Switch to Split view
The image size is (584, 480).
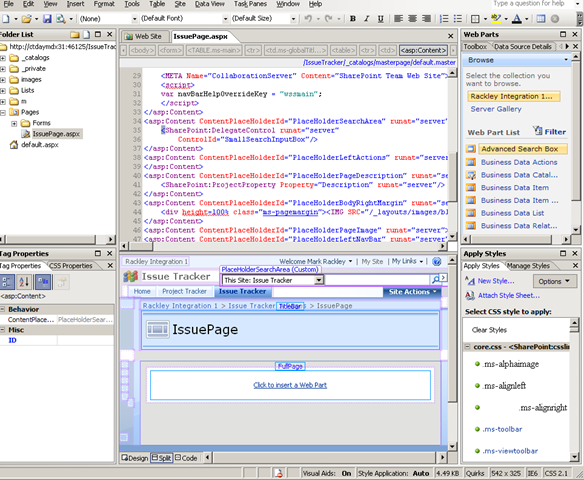point(162,458)
